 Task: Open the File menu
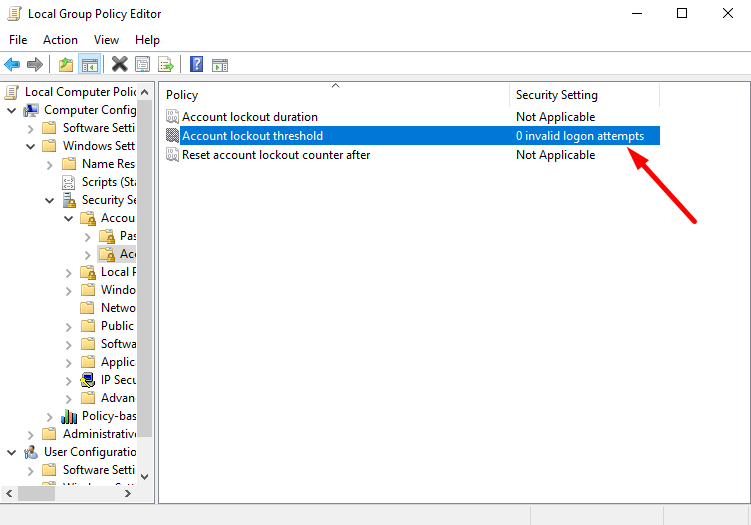18,40
